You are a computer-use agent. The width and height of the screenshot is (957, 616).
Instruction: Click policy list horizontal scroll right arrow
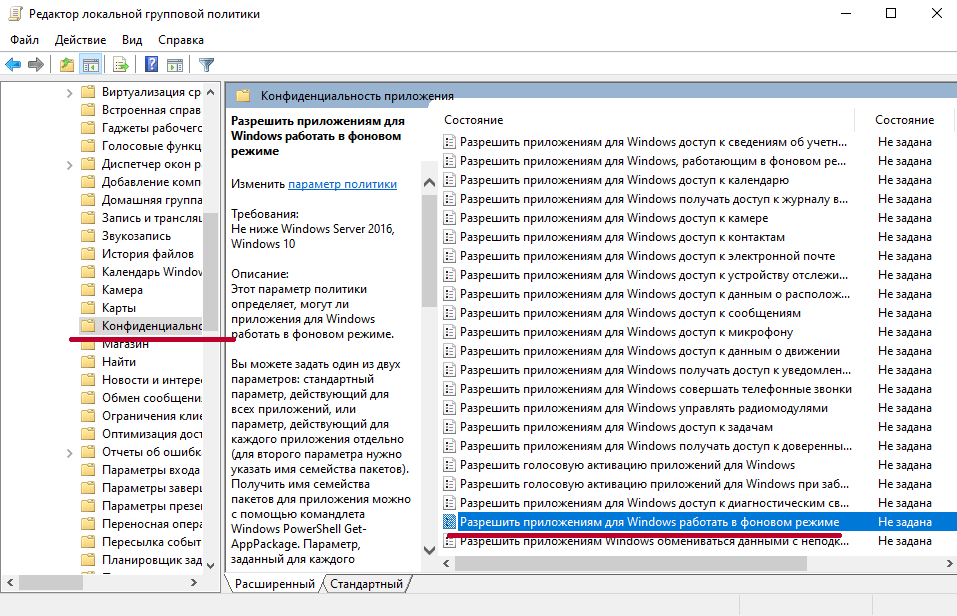pos(949,563)
